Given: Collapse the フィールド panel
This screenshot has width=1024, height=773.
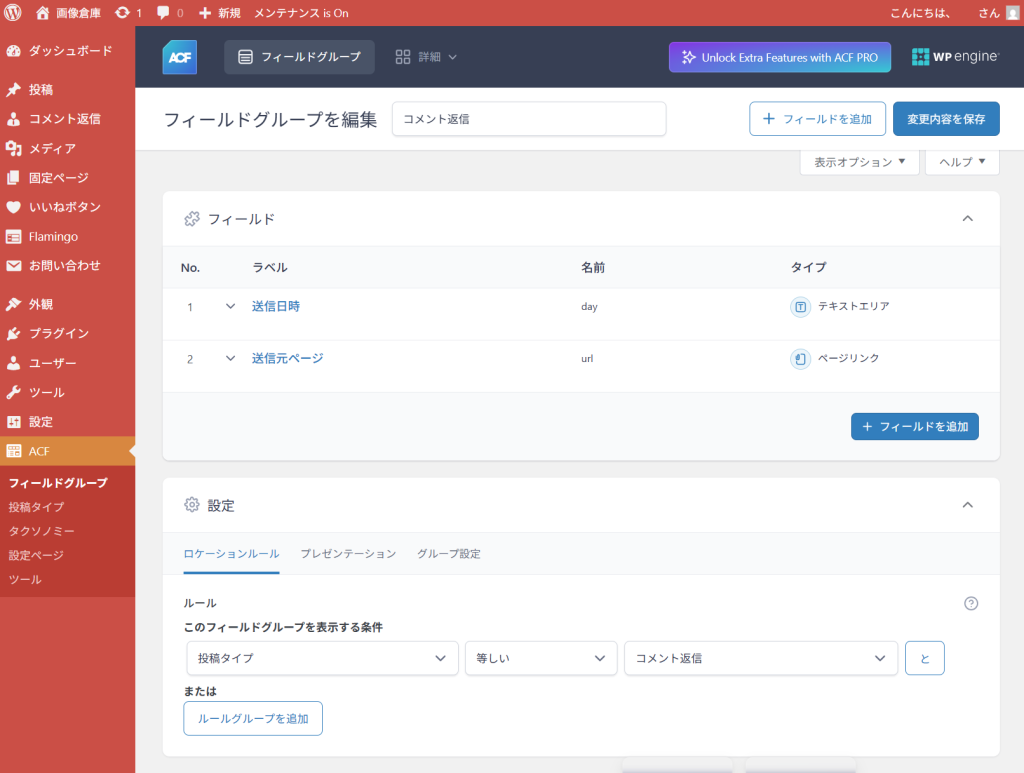Looking at the screenshot, I should coord(967,219).
